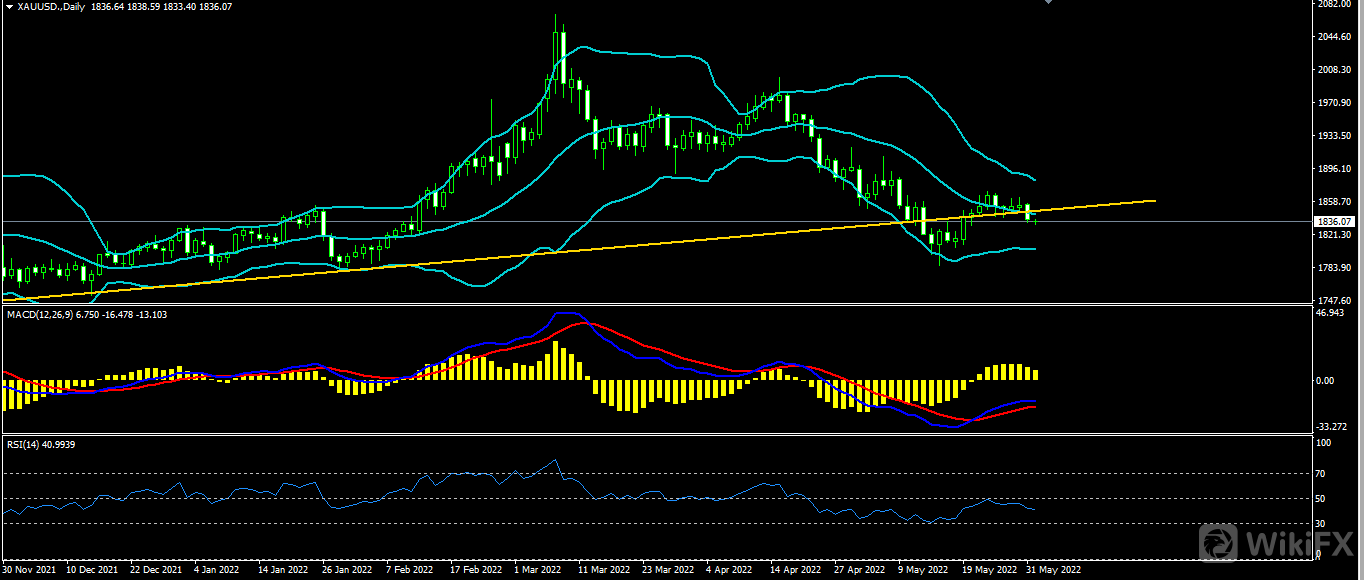Open the XAUUSD chart dropdown triangle
The height and width of the screenshot is (580, 1364).
pos(9,6)
